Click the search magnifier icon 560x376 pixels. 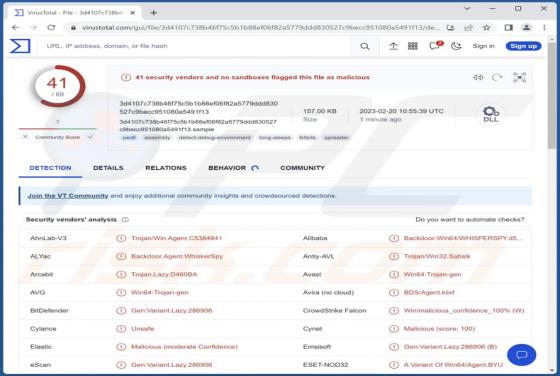(365, 46)
